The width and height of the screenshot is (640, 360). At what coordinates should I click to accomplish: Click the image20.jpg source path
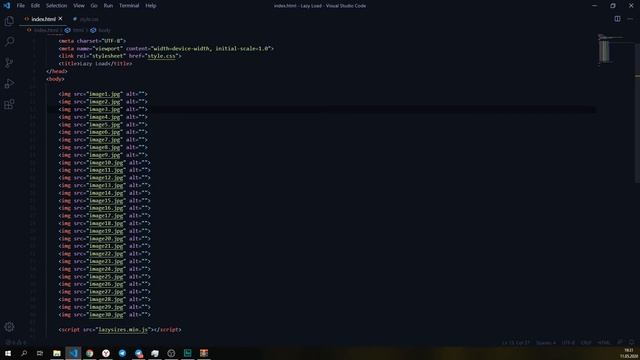106,238
